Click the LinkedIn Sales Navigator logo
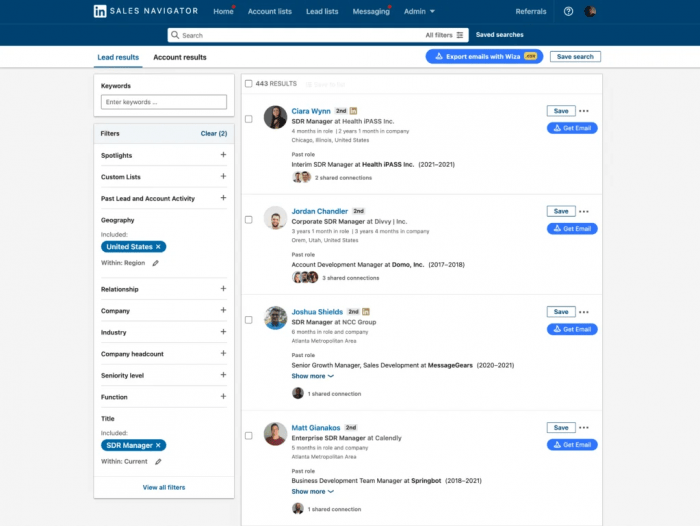This screenshot has width=700, height=526. tap(146, 11)
